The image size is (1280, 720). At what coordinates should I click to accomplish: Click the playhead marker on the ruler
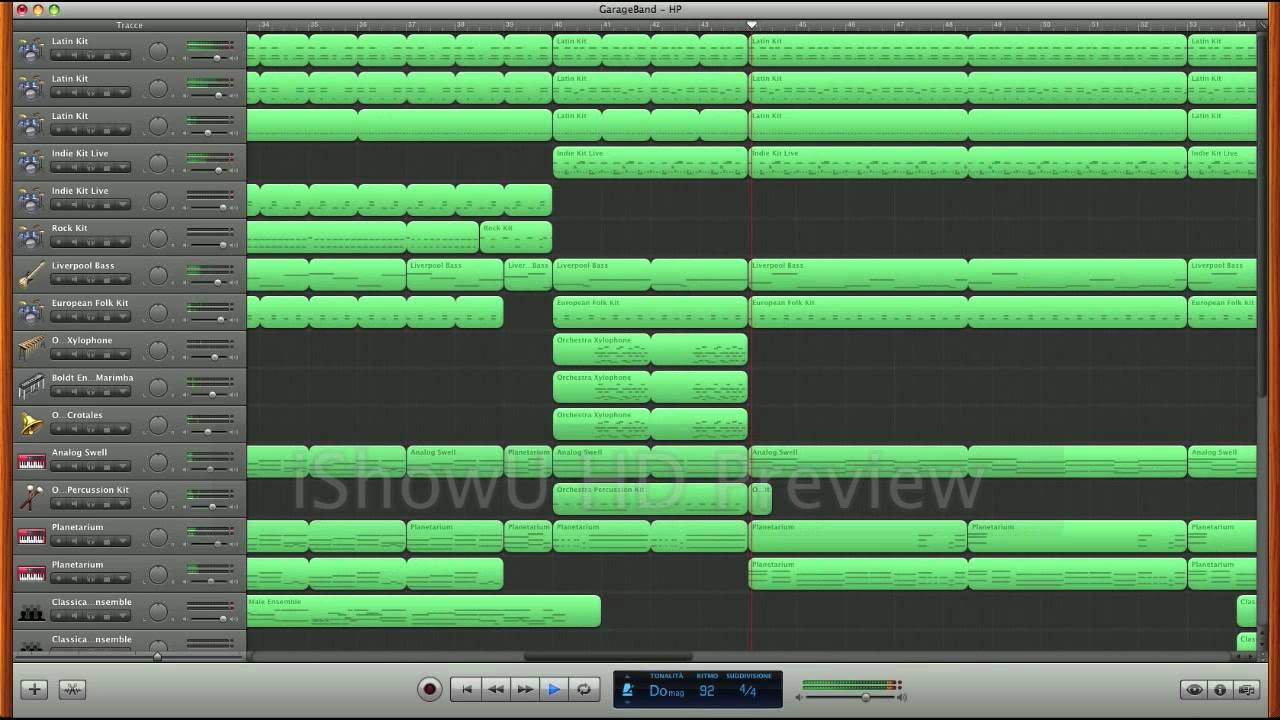pos(751,25)
